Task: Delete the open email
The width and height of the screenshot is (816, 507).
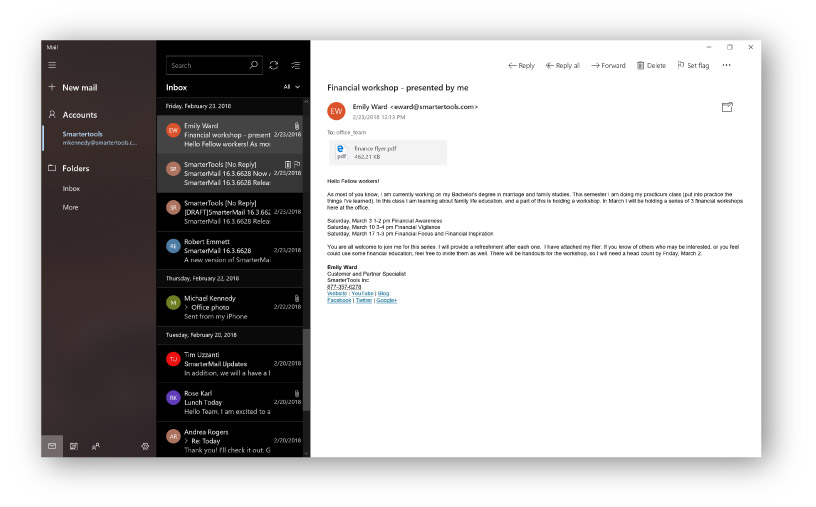Action: [x=652, y=65]
